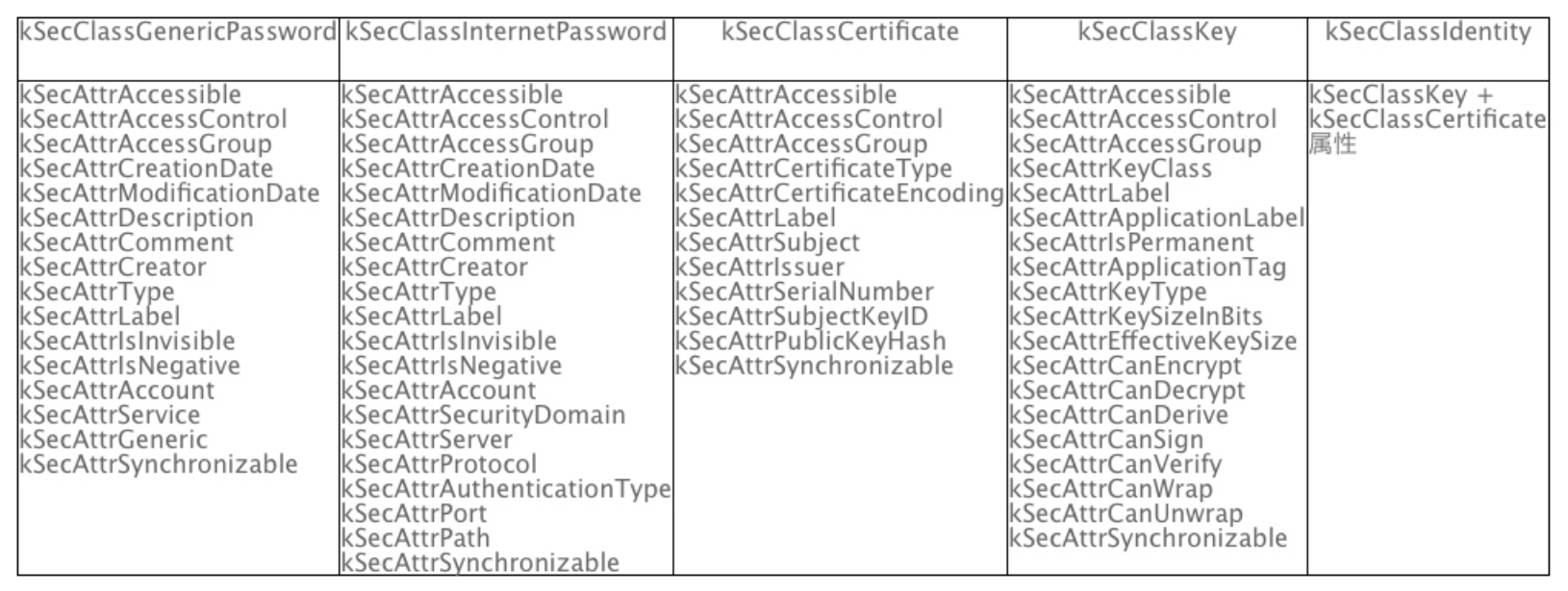Click kSecAttrCertificateEncoding in Certificate column
Screen dimensions: 1568x591
[x=840, y=193]
